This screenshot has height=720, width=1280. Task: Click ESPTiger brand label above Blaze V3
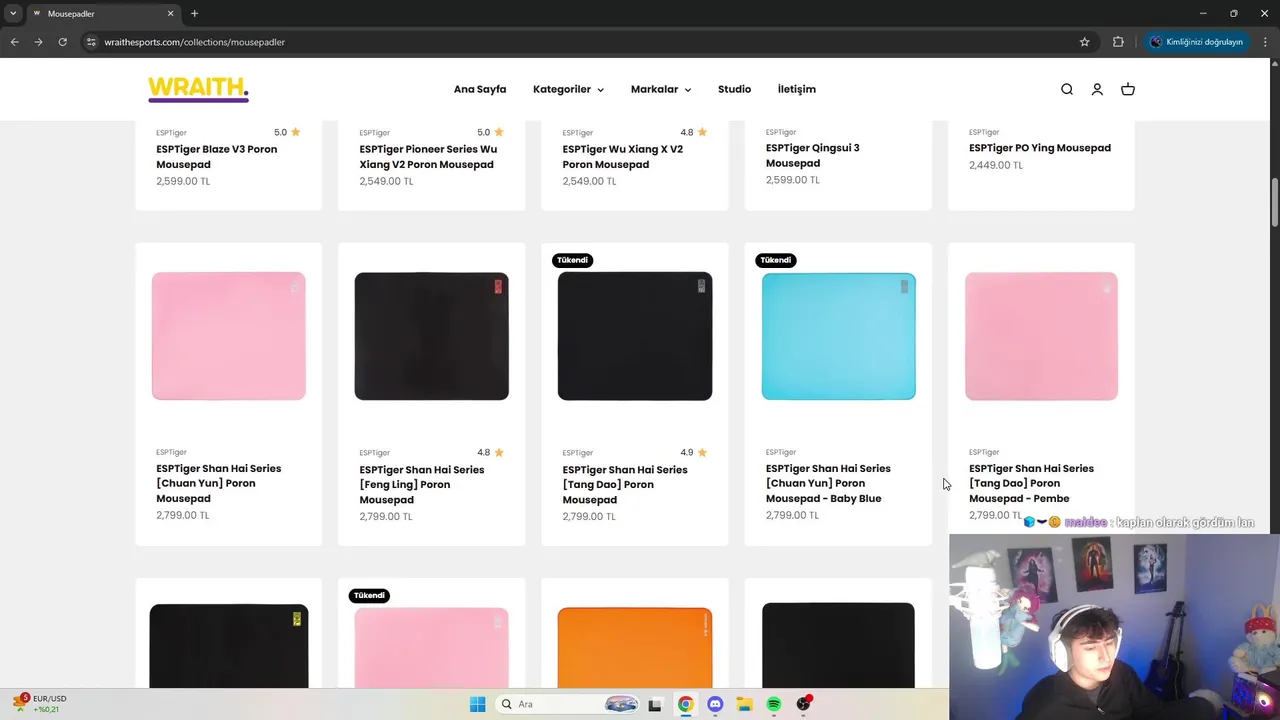click(171, 133)
